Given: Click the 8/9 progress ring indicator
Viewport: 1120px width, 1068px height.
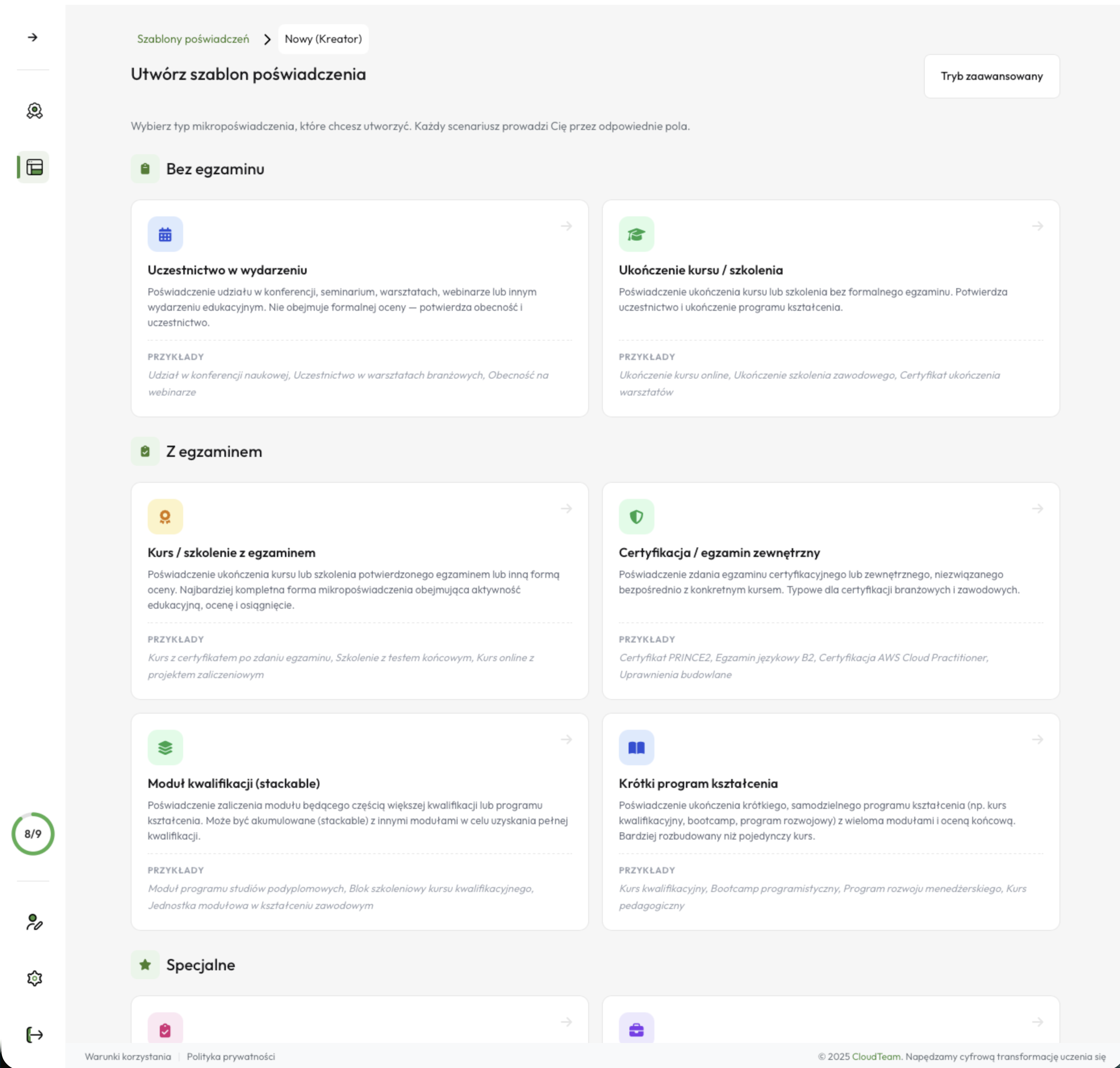Looking at the screenshot, I should pos(33,833).
